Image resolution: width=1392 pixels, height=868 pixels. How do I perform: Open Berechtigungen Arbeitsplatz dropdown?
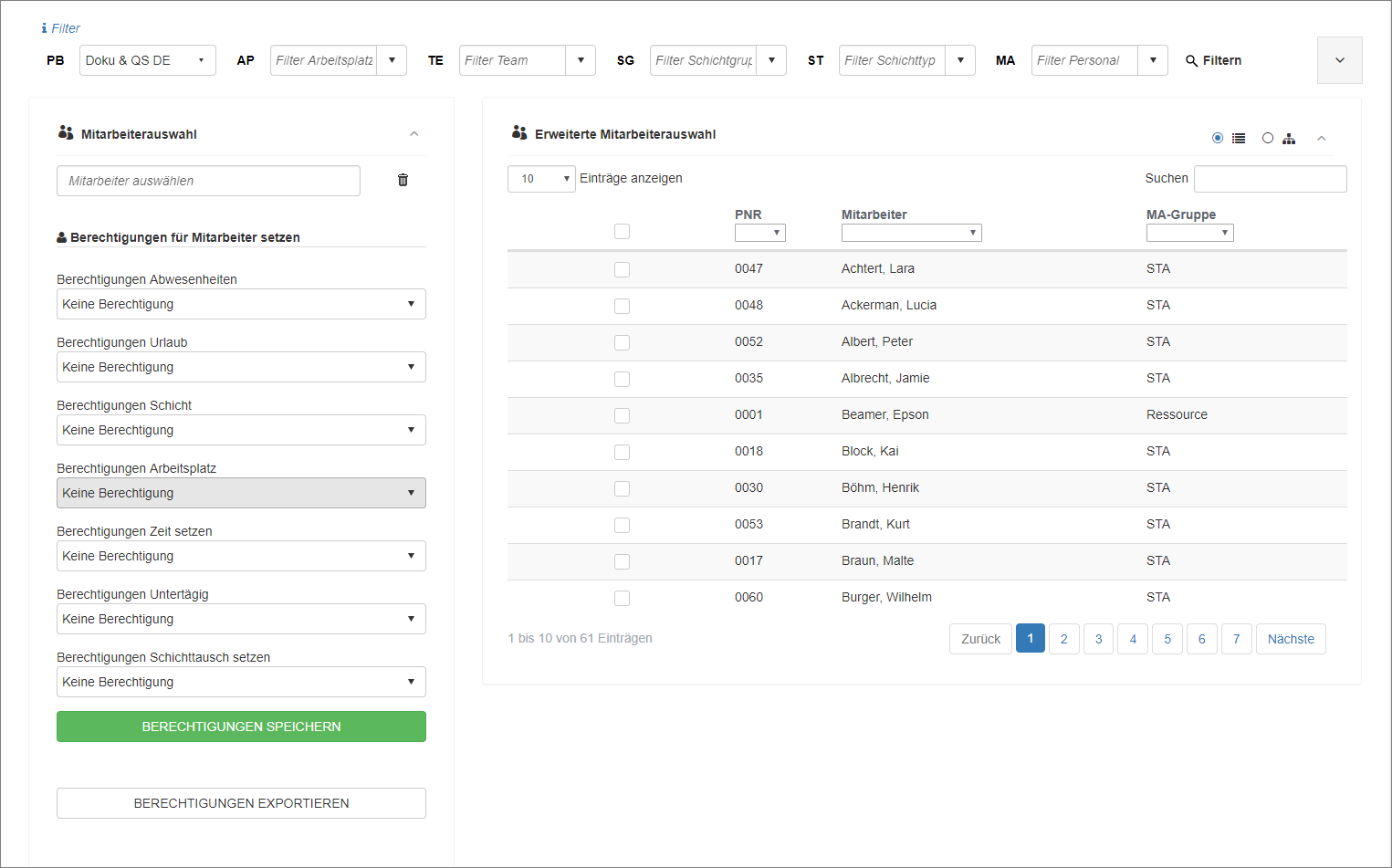(241, 493)
